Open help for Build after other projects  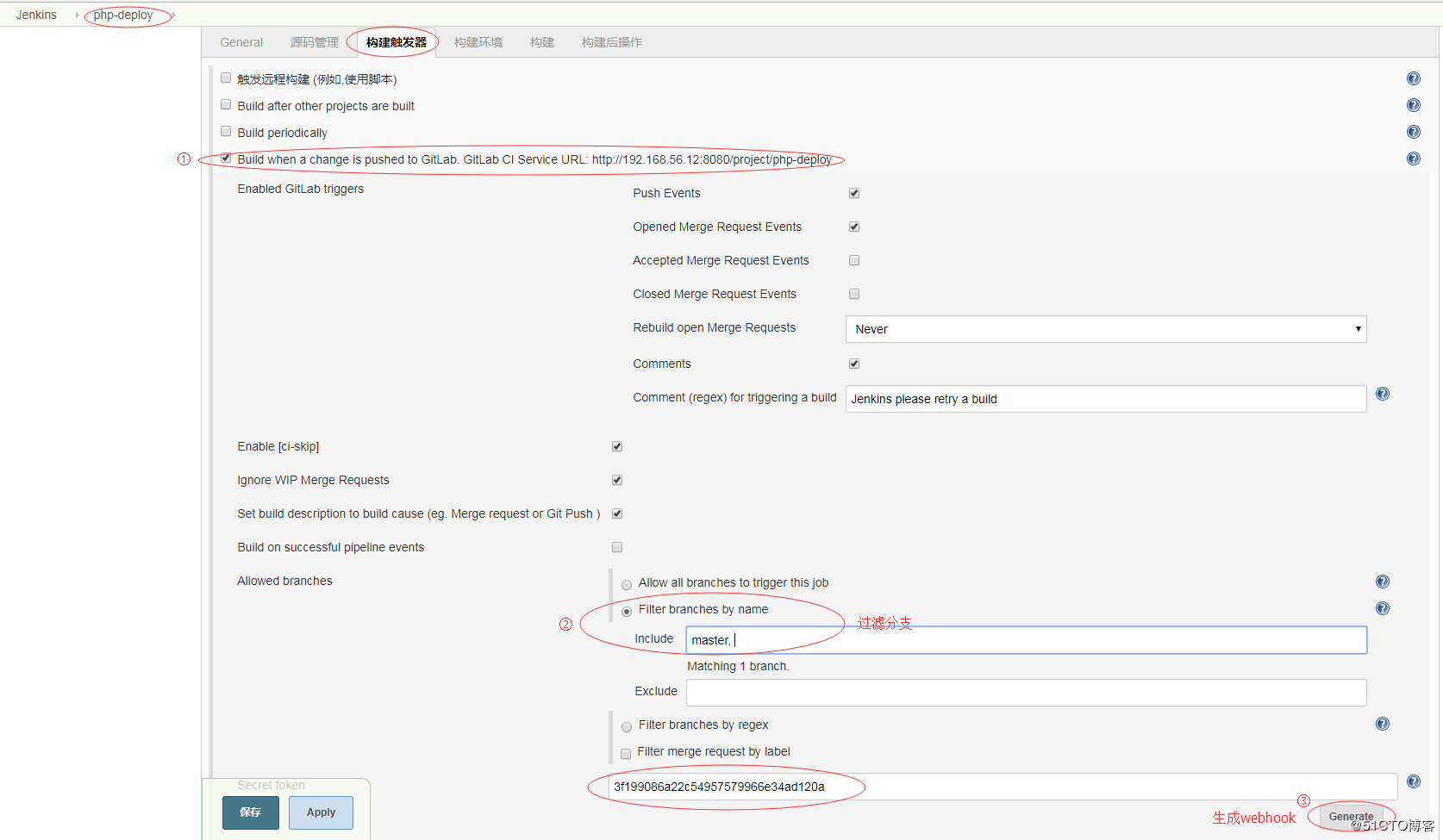click(x=1413, y=105)
